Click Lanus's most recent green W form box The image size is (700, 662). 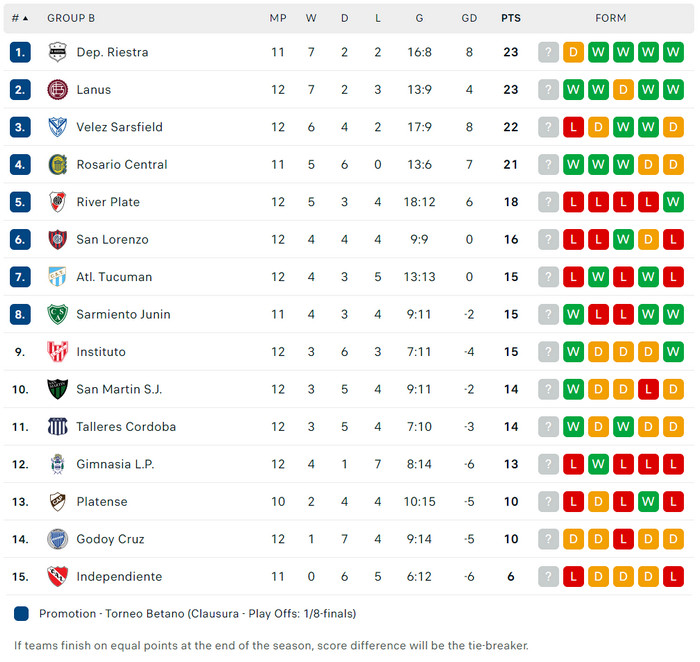573,90
